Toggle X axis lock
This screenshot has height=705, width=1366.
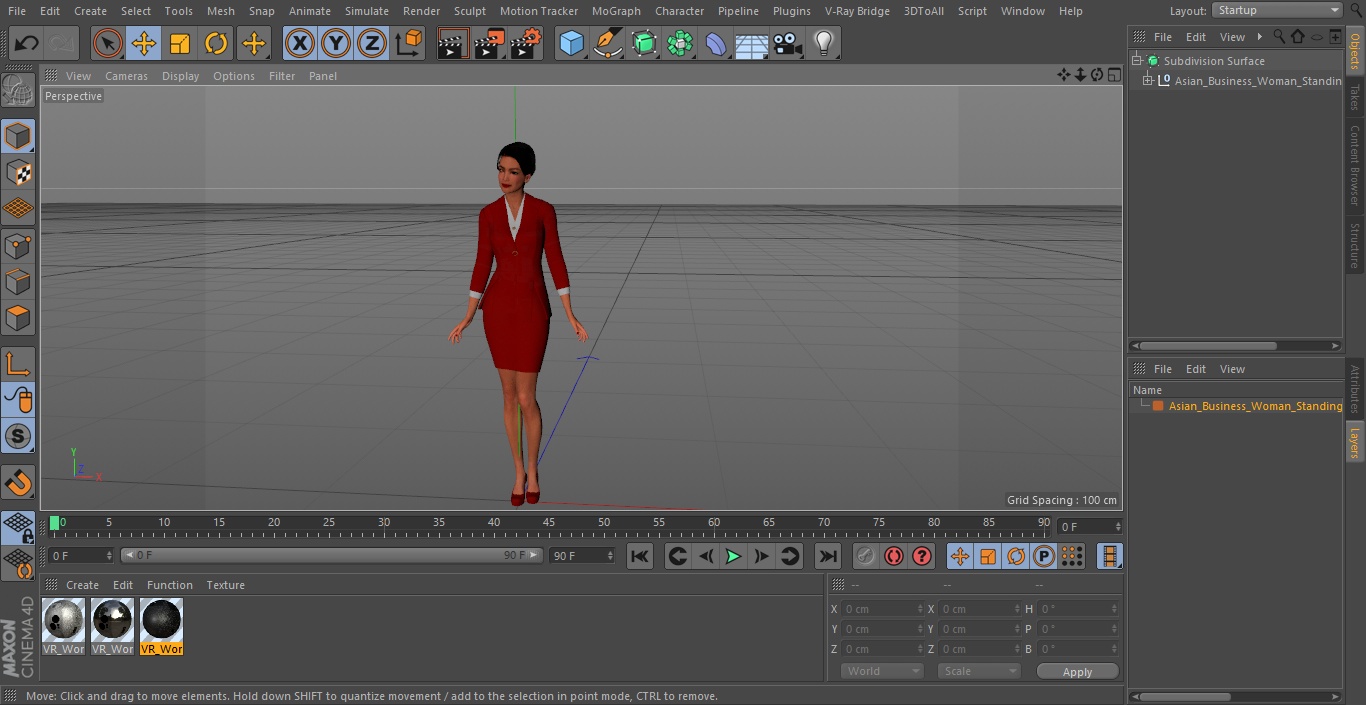point(300,44)
